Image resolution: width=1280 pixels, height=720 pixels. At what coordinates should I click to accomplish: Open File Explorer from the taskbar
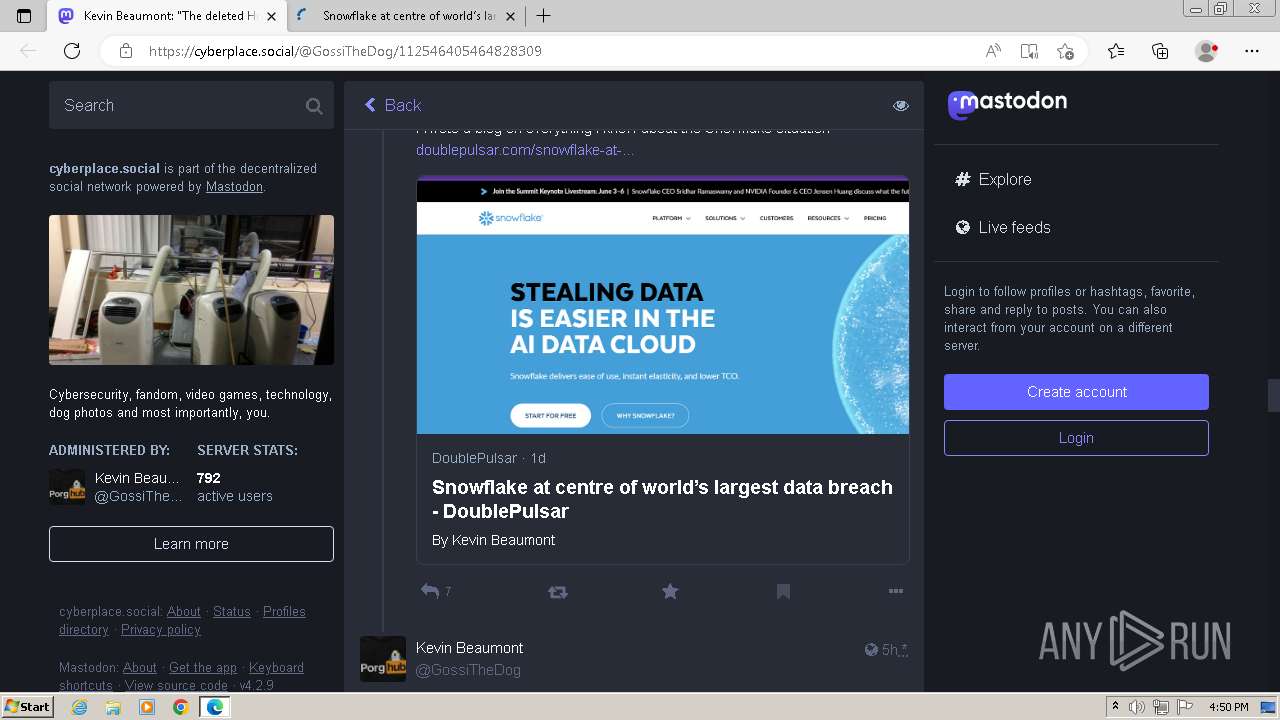[113, 707]
